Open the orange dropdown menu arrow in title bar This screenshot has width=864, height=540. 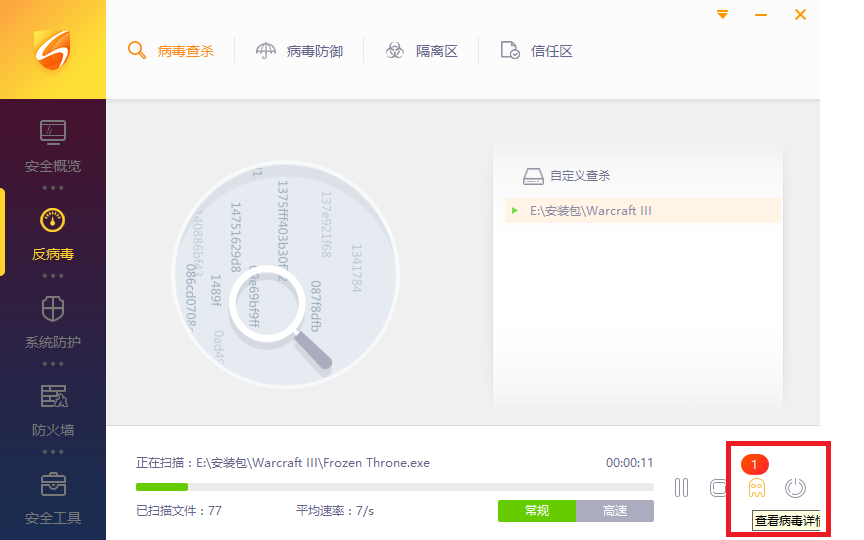pos(722,15)
